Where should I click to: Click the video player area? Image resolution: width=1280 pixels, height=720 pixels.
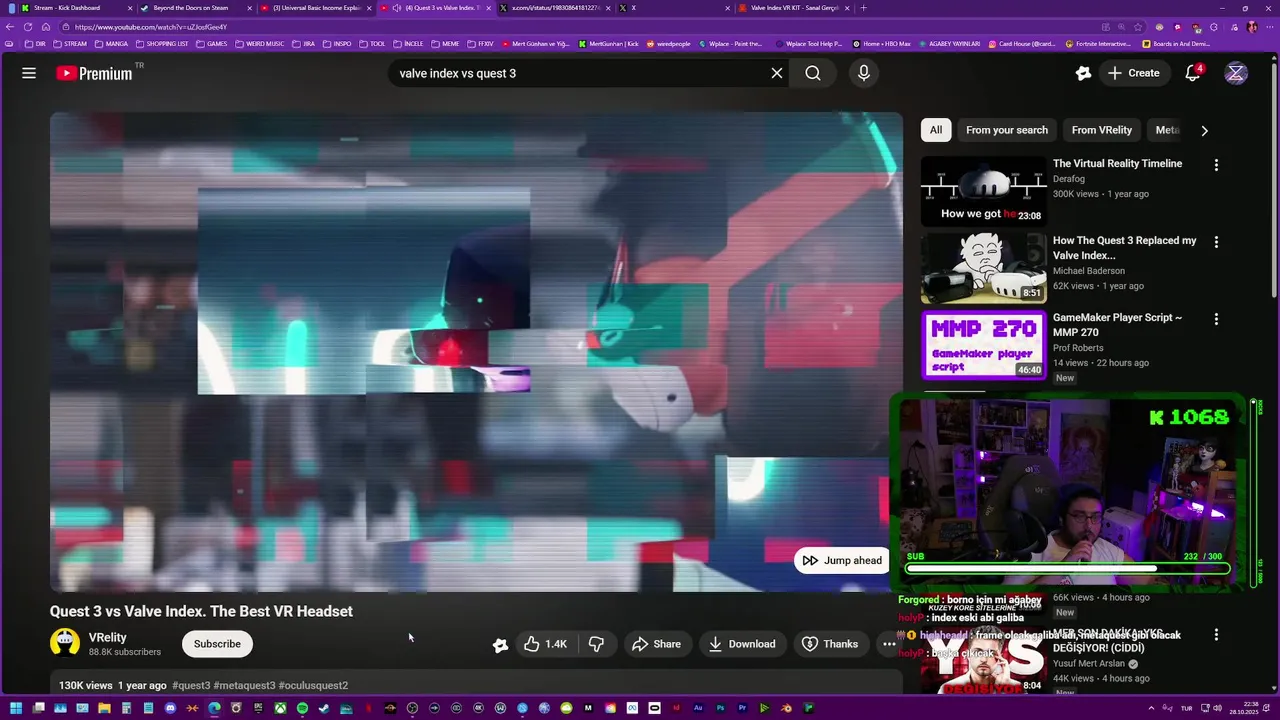point(476,352)
